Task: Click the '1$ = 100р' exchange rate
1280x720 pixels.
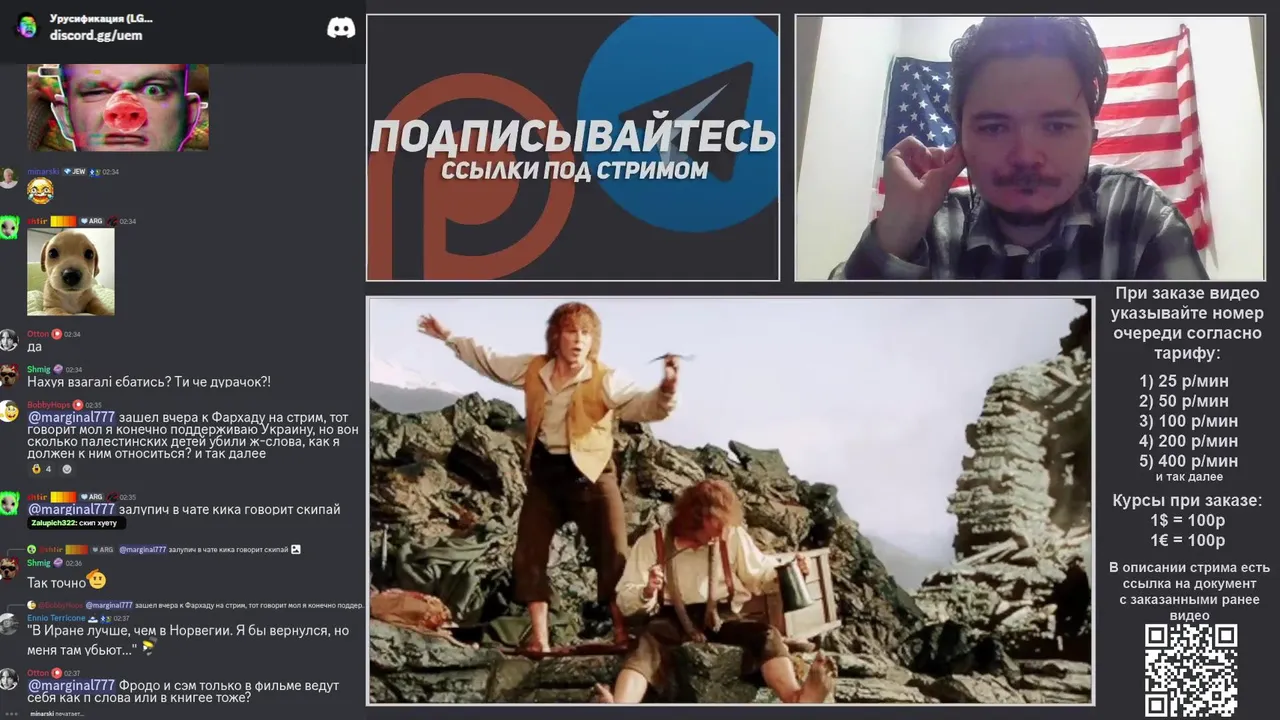Action: 1187,520
